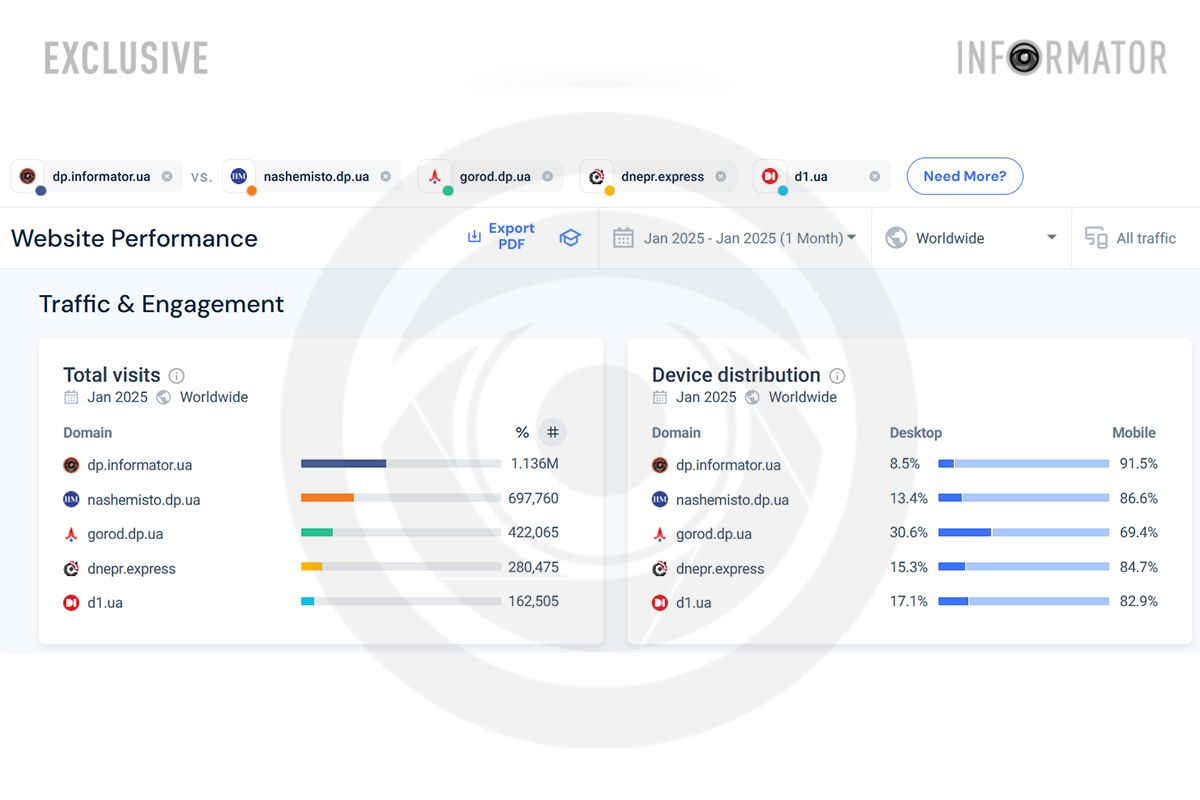Click the gorod.dp.ua rocket favicon in the list
The width and height of the screenshot is (1200, 800).
point(71,533)
